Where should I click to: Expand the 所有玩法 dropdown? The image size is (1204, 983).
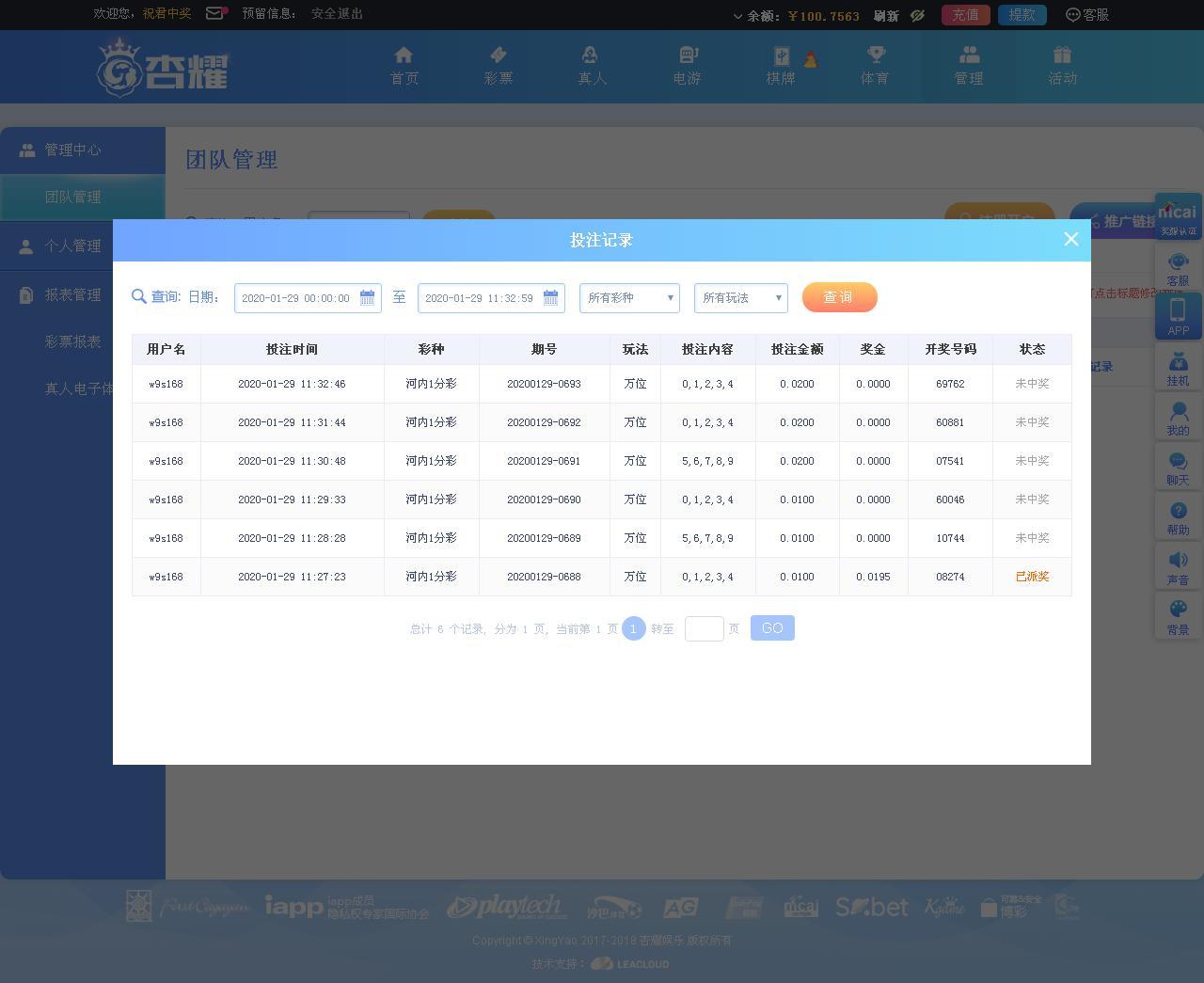(x=741, y=297)
